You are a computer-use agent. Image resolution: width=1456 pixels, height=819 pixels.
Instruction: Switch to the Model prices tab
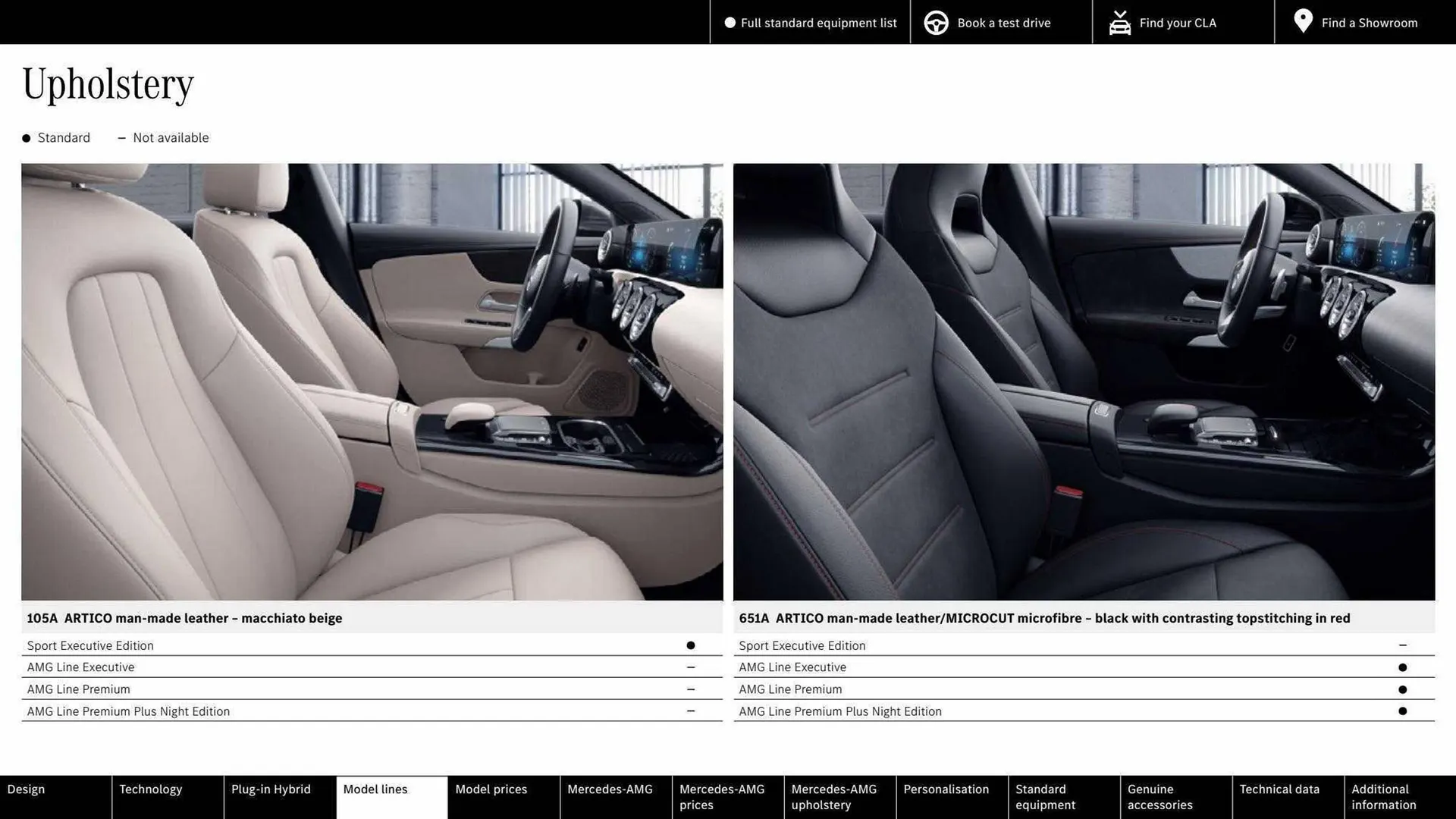491,789
